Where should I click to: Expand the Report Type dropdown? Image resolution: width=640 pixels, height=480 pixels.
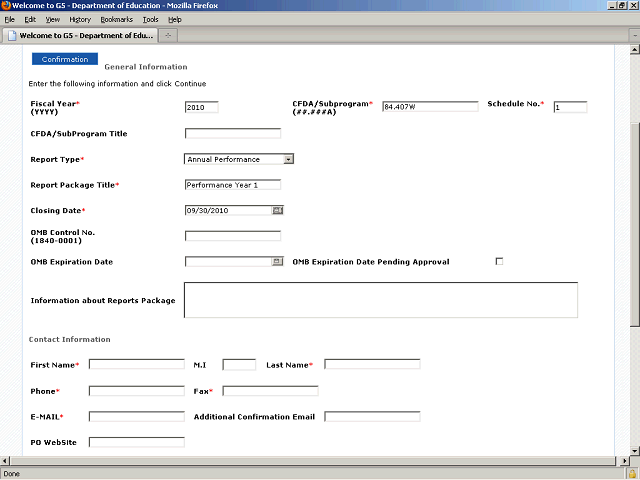(x=289, y=159)
